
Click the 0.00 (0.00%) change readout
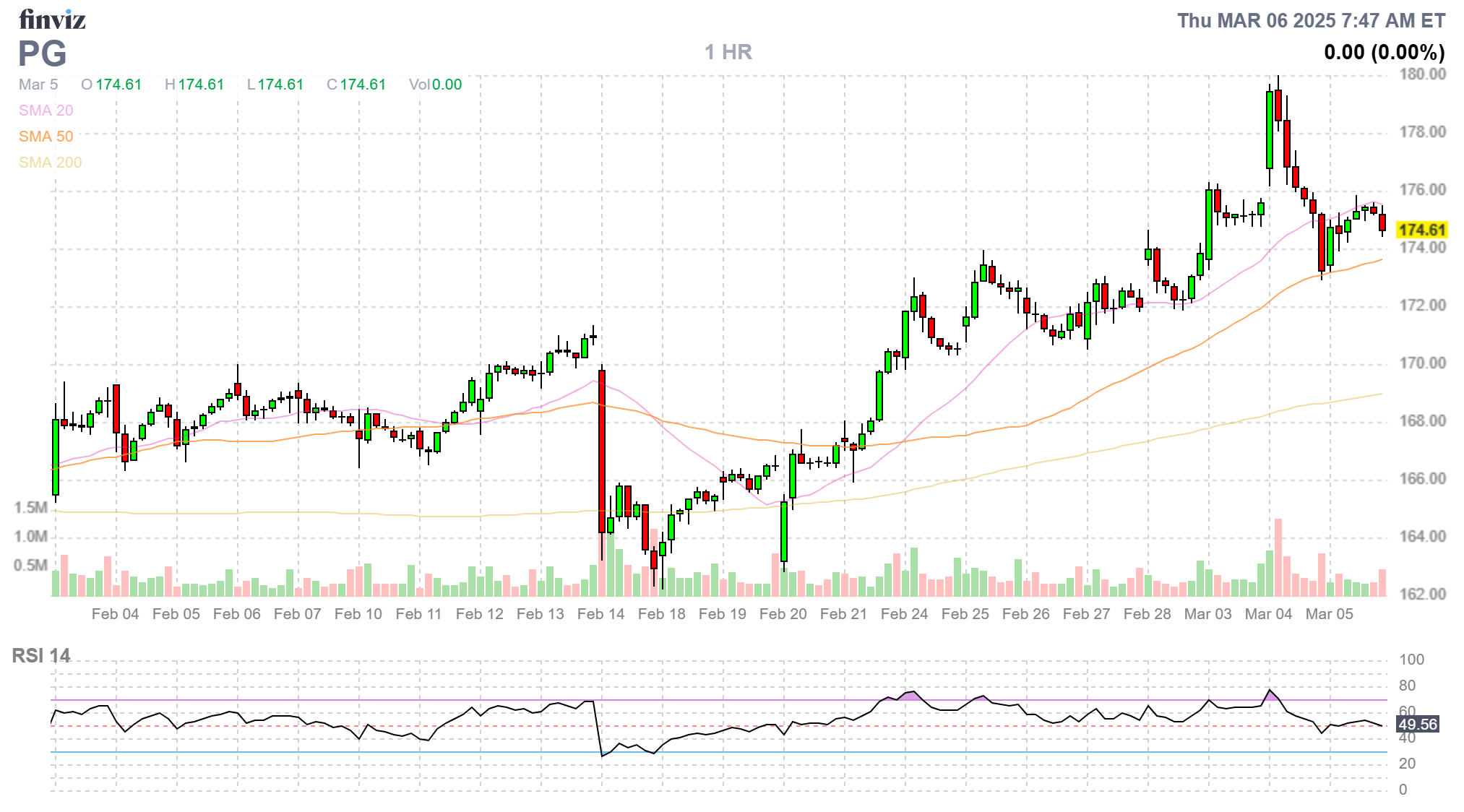1384,52
